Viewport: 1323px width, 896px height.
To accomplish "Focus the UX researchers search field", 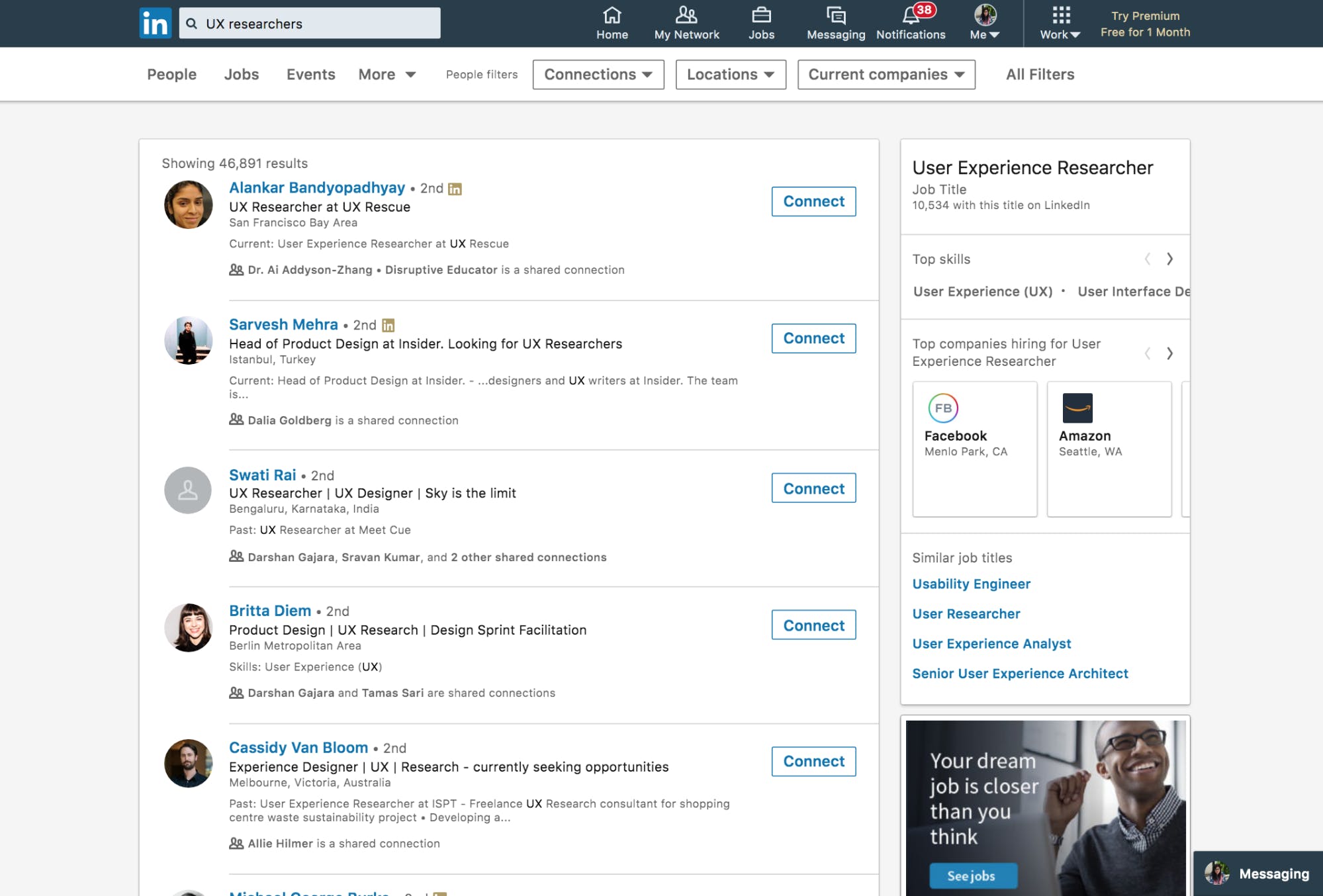I will tap(310, 23).
